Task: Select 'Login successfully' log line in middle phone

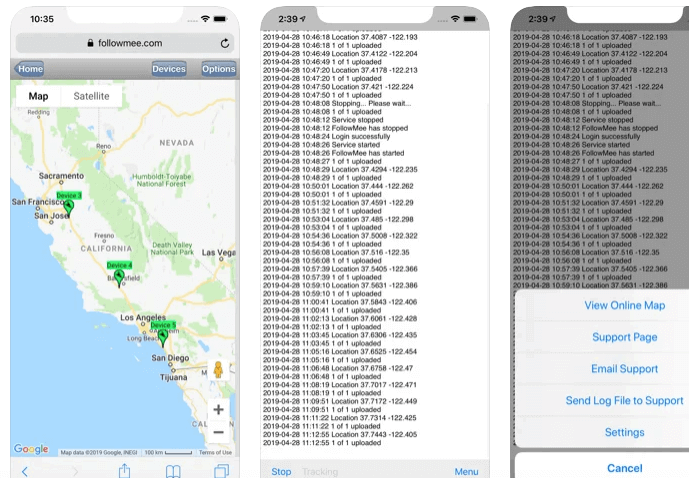Action: (326, 137)
